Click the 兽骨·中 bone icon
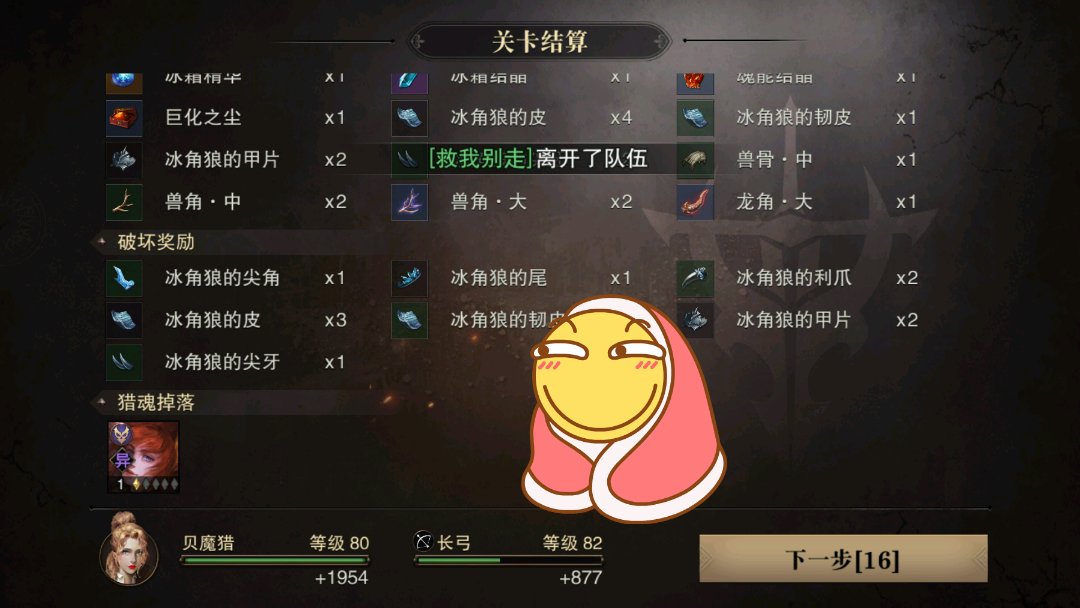 pyautogui.click(x=695, y=160)
